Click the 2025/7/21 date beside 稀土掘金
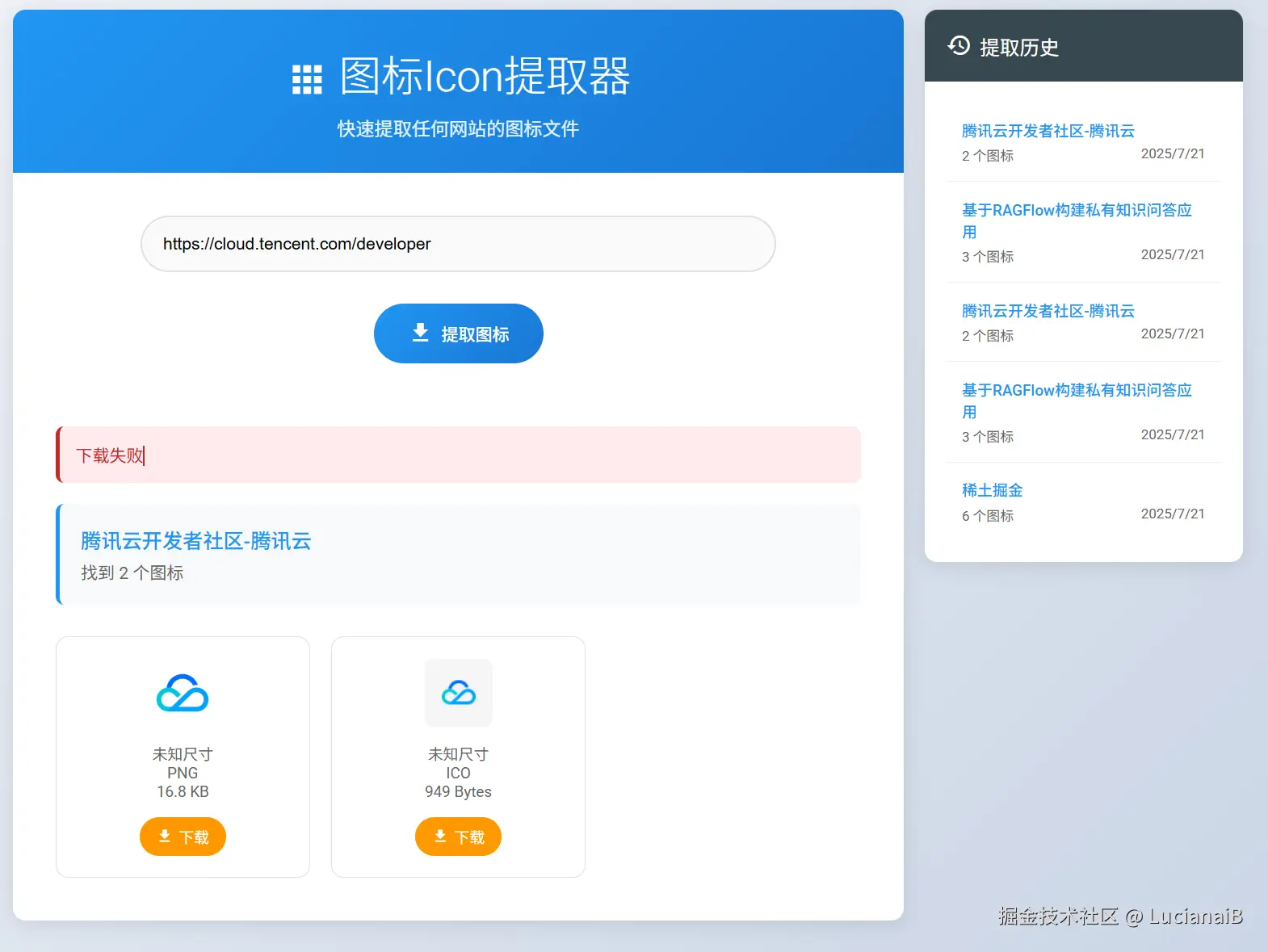Viewport: 1268px width, 952px height. 1173,514
